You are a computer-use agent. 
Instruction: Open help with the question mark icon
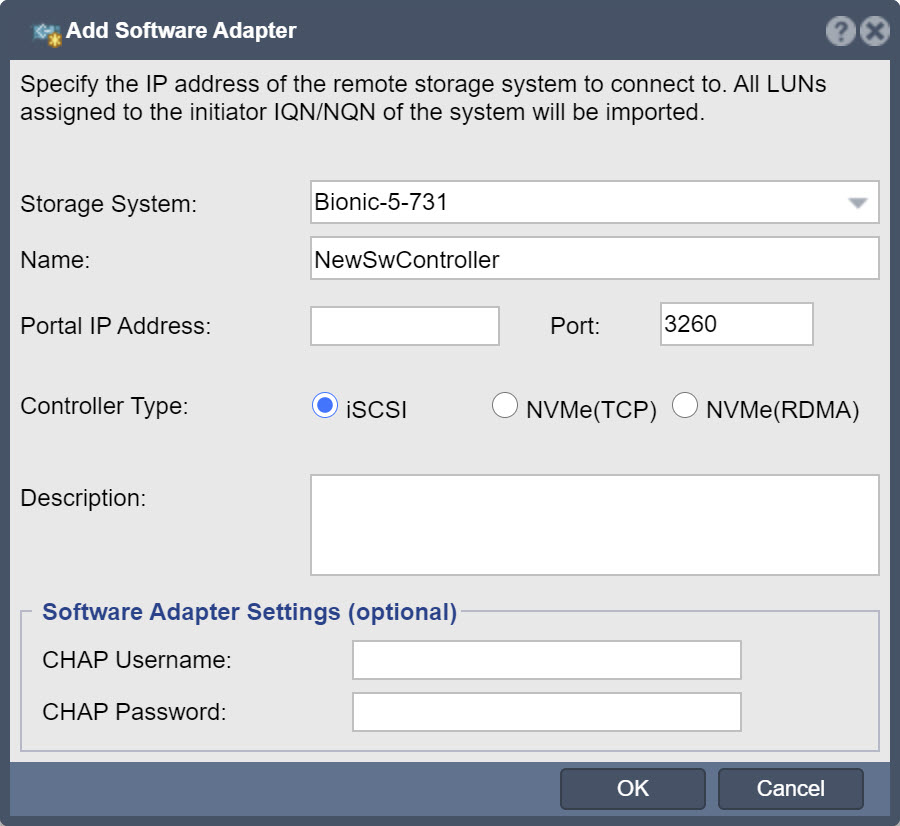coord(840,30)
